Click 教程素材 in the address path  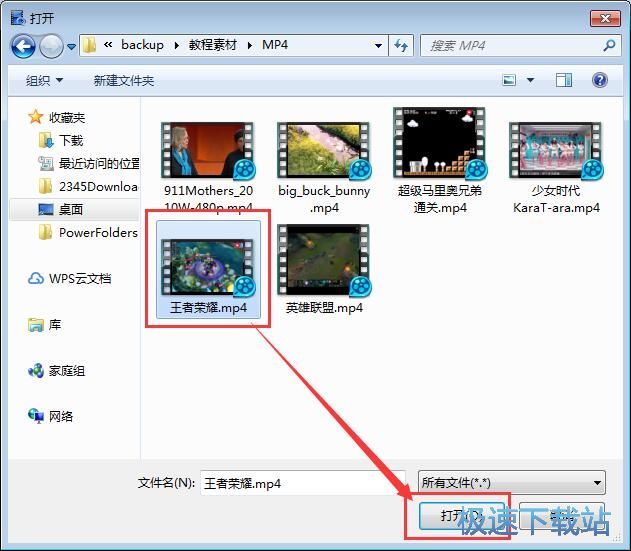click(x=212, y=45)
